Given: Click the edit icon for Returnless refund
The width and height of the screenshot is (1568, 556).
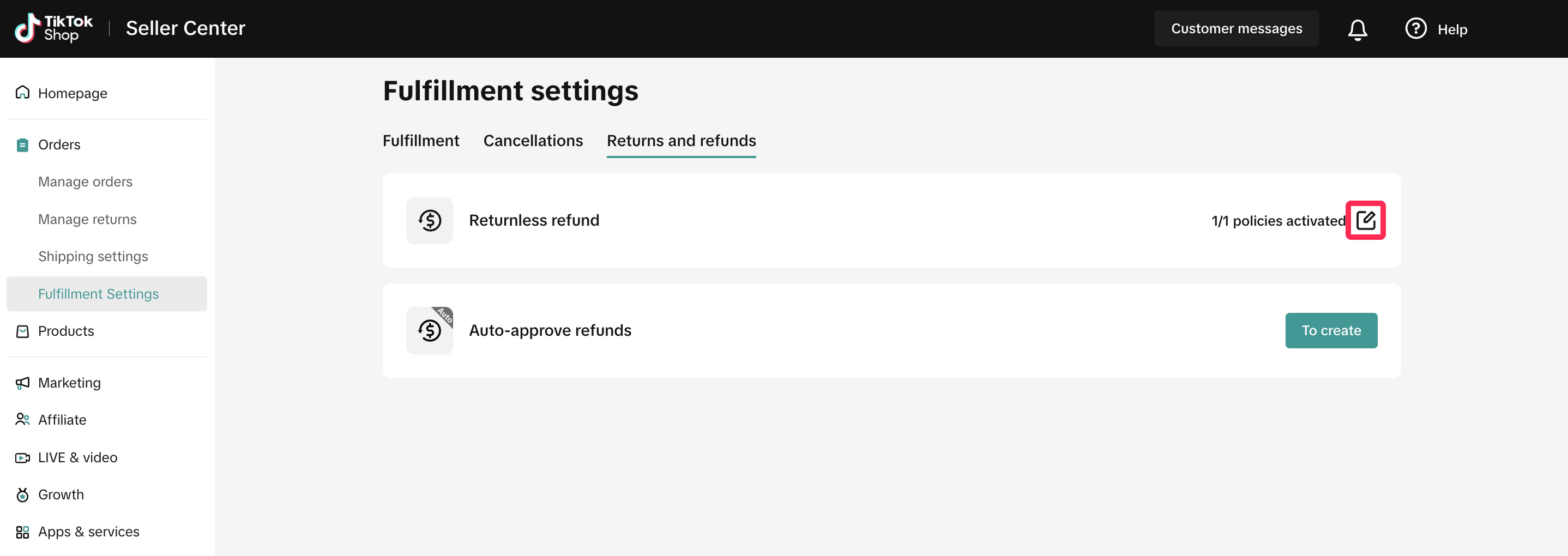Looking at the screenshot, I should tap(1365, 220).
